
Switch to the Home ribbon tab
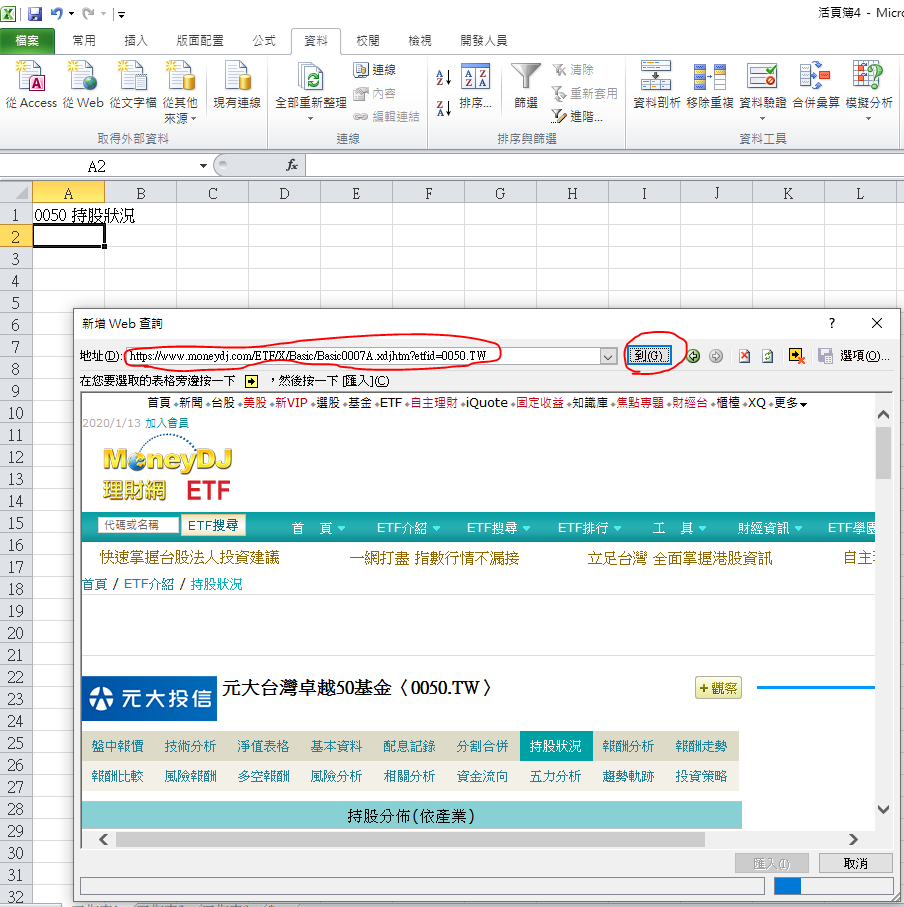84,40
